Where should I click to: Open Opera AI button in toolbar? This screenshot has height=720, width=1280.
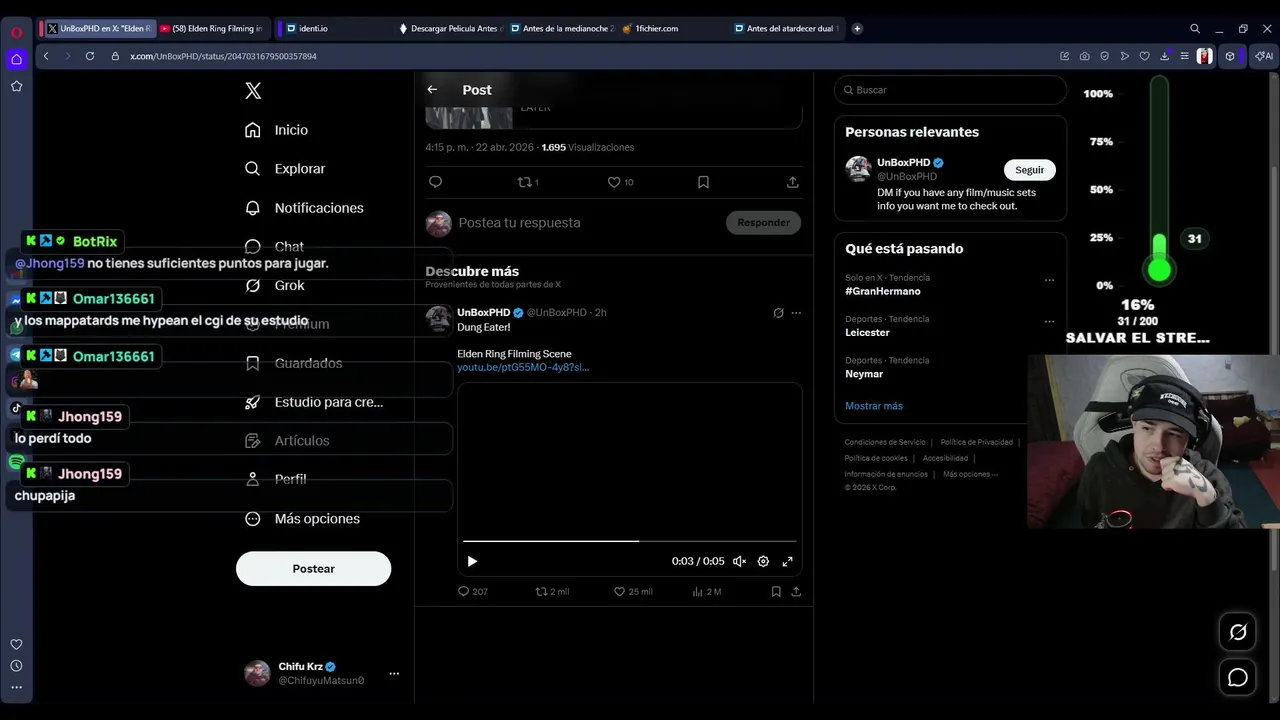pyautogui.click(x=1266, y=56)
